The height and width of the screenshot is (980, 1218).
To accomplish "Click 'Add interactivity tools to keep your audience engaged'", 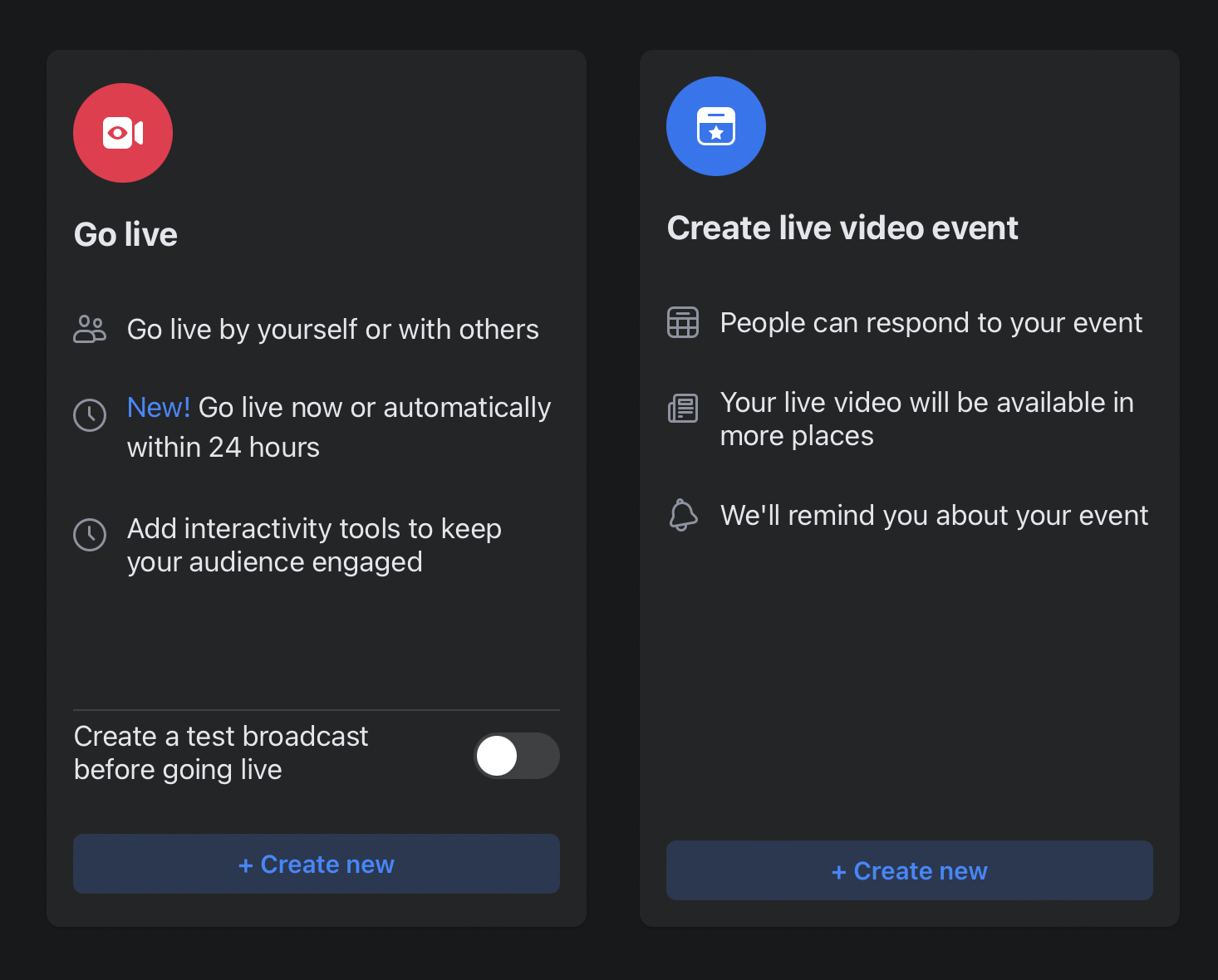I will [x=314, y=546].
